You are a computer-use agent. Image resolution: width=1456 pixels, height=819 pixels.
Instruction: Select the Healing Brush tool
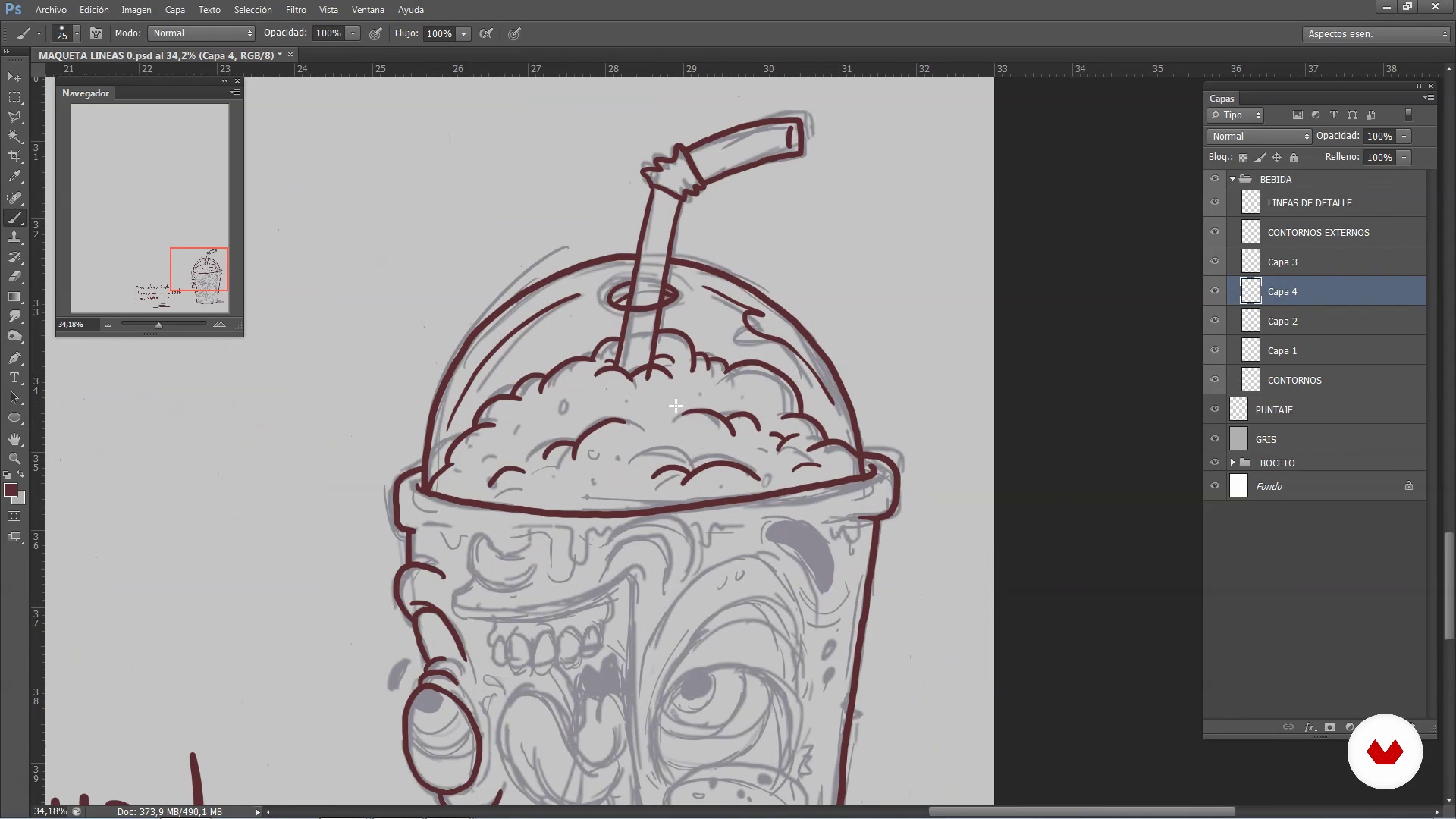tap(14, 198)
